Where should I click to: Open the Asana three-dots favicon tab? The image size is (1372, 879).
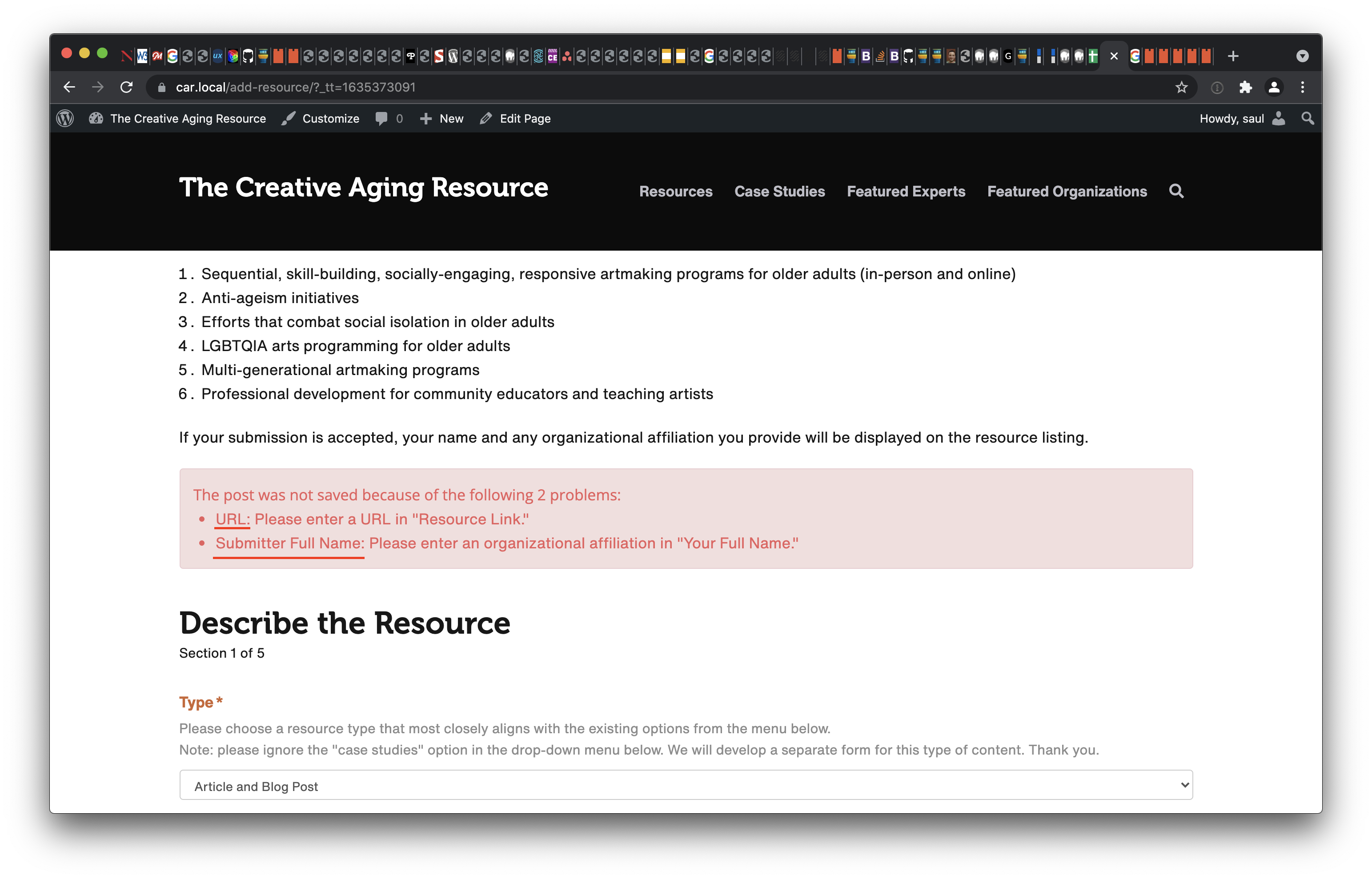566,56
